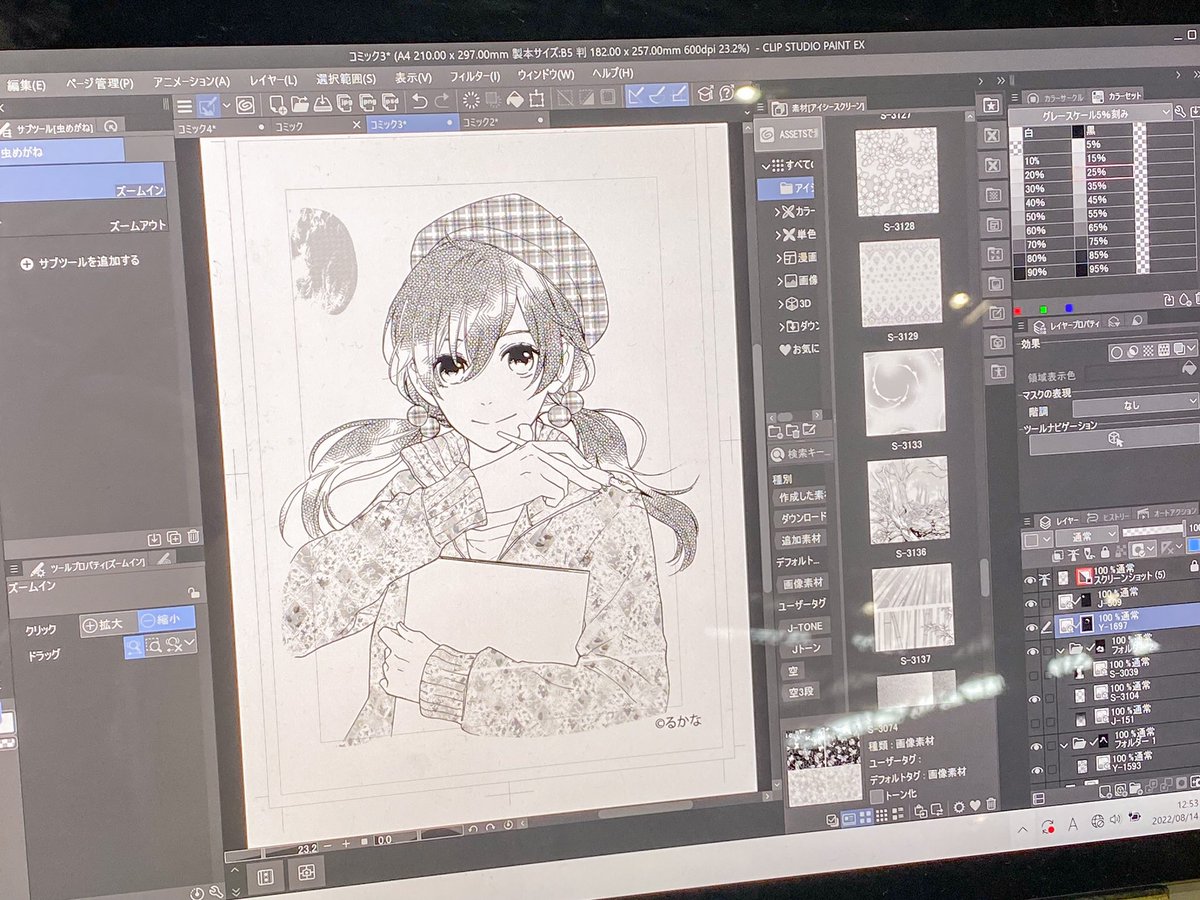Hide the スクリーンショット (5) layer
The height and width of the screenshot is (900, 1200).
point(1031,579)
